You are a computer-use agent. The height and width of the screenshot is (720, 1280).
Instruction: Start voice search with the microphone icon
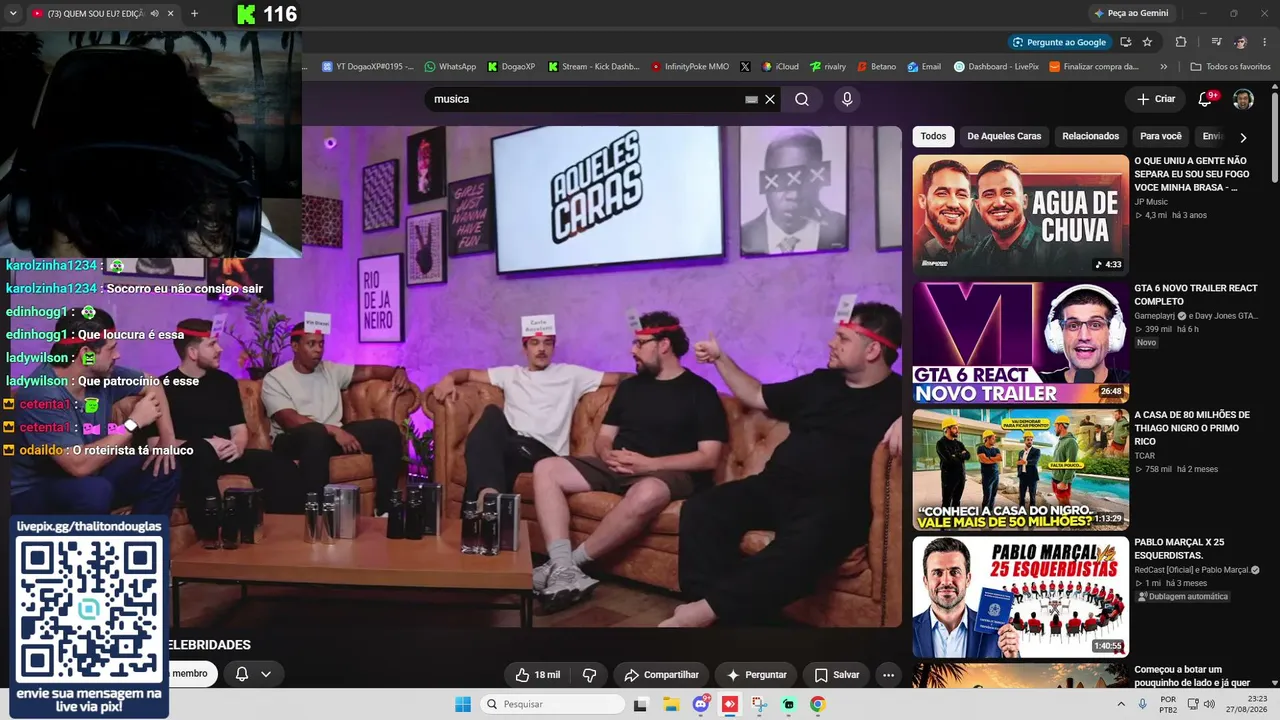click(847, 99)
